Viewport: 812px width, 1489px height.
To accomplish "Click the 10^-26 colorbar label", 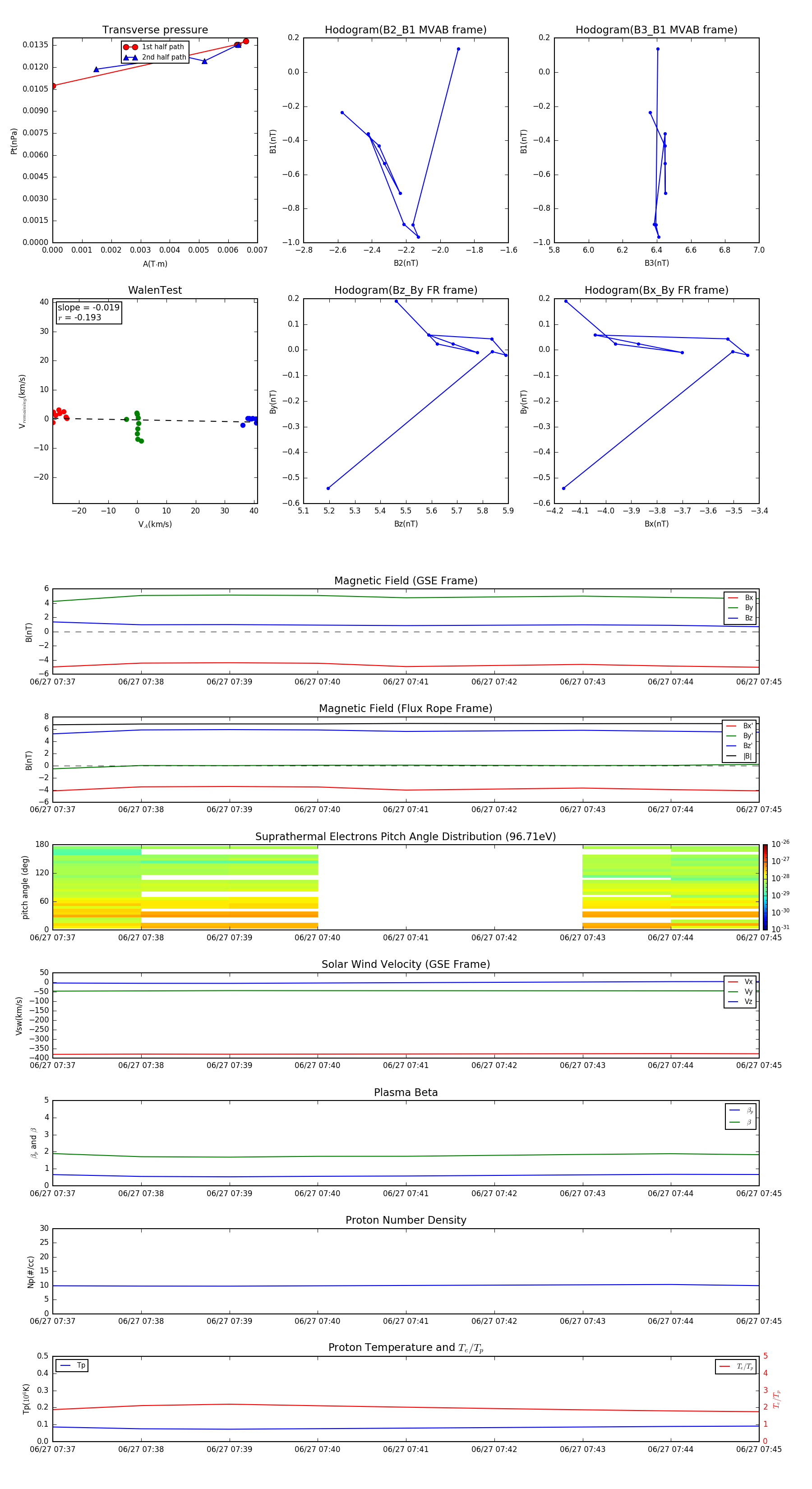I will pos(780,844).
